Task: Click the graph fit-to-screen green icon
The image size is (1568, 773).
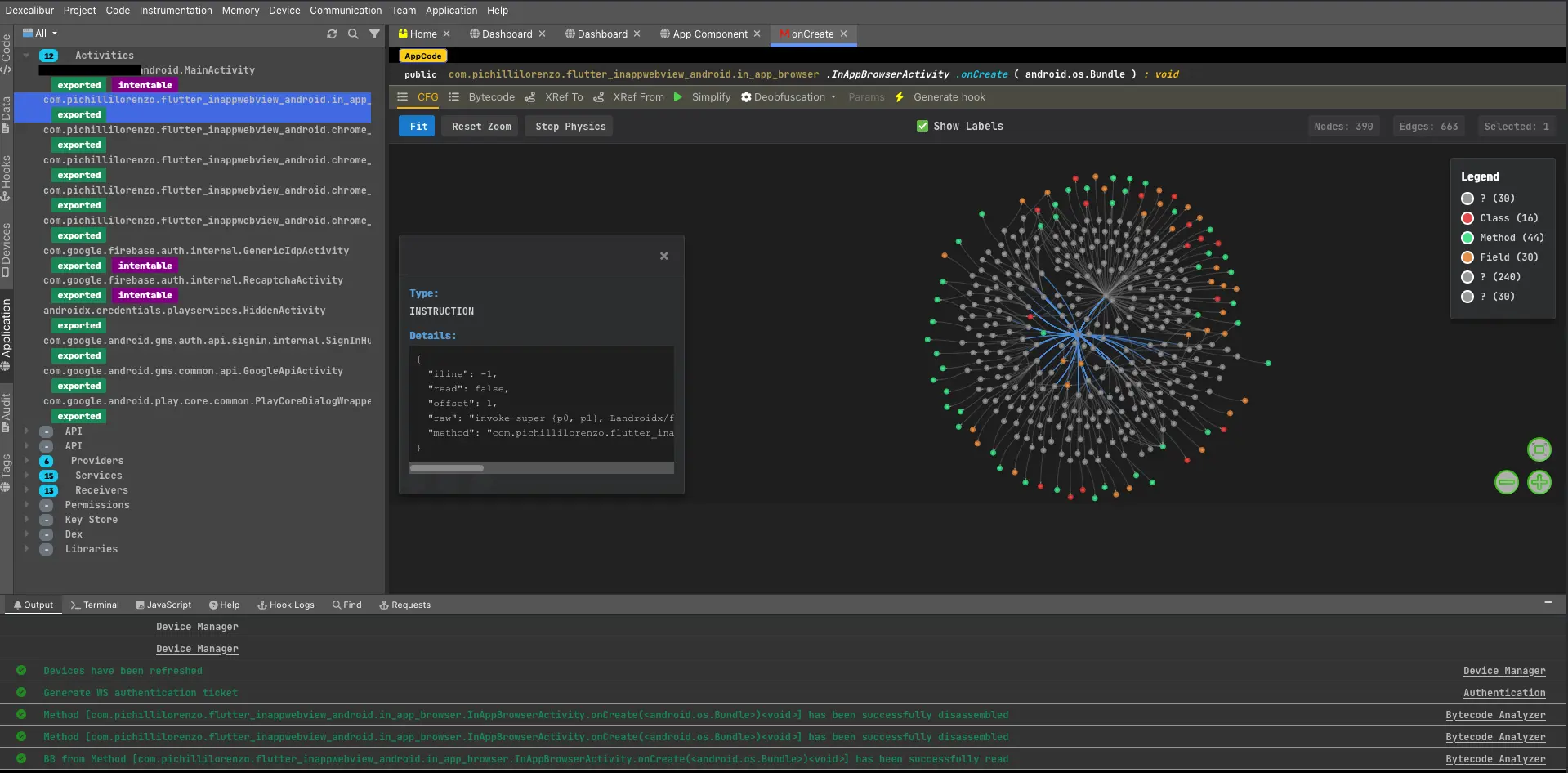Action: pos(1539,449)
